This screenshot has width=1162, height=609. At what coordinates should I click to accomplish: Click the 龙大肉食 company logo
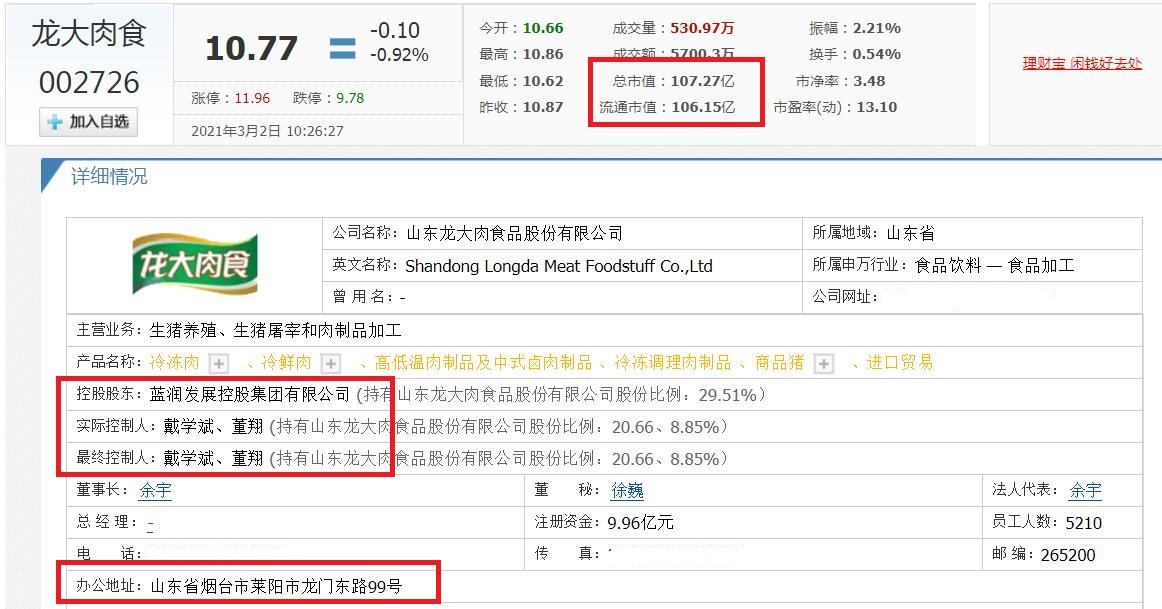(x=195, y=264)
